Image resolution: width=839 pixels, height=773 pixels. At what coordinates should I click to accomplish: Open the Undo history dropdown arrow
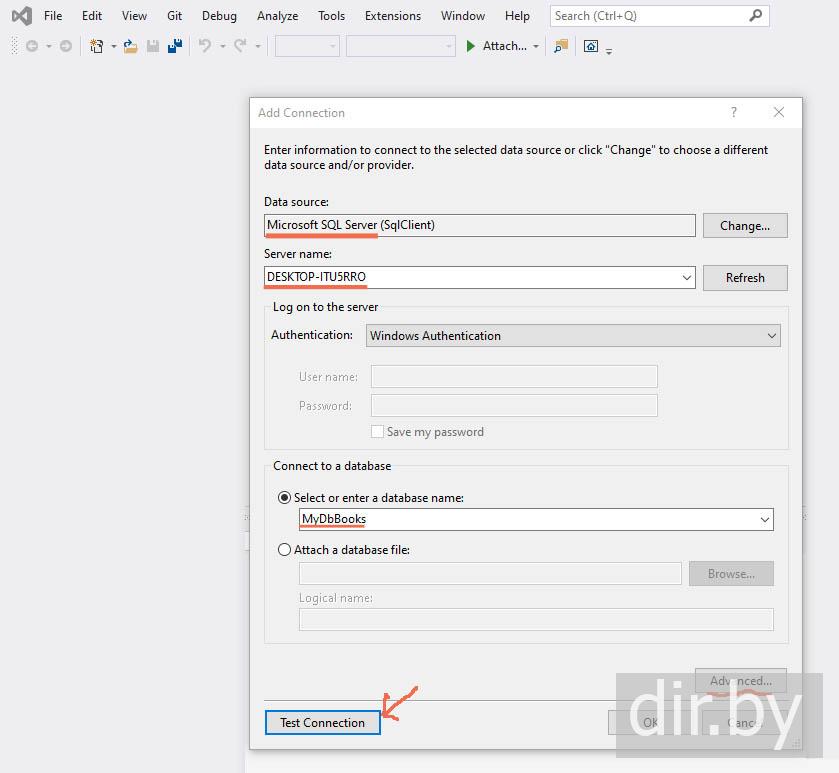coord(223,47)
